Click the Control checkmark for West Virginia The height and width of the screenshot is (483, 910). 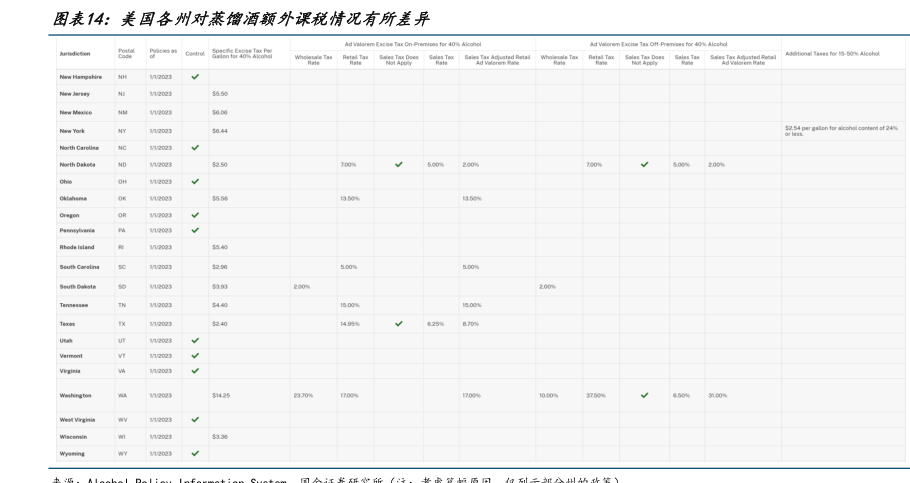[x=195, y=419]
